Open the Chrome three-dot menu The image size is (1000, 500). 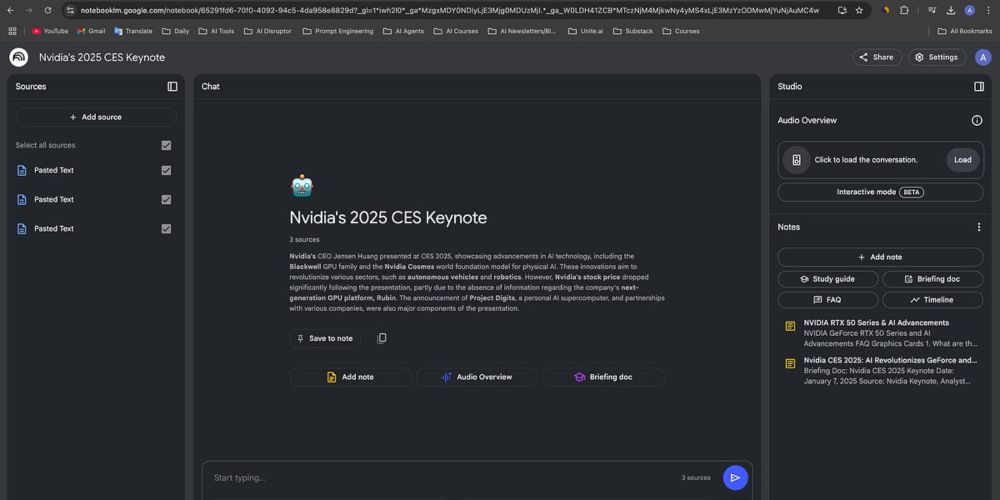(x=988, y=10)
